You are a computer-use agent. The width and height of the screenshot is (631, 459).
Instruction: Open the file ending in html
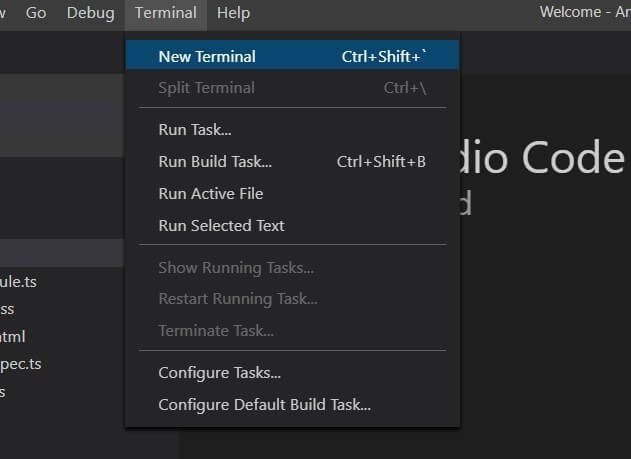14,337
